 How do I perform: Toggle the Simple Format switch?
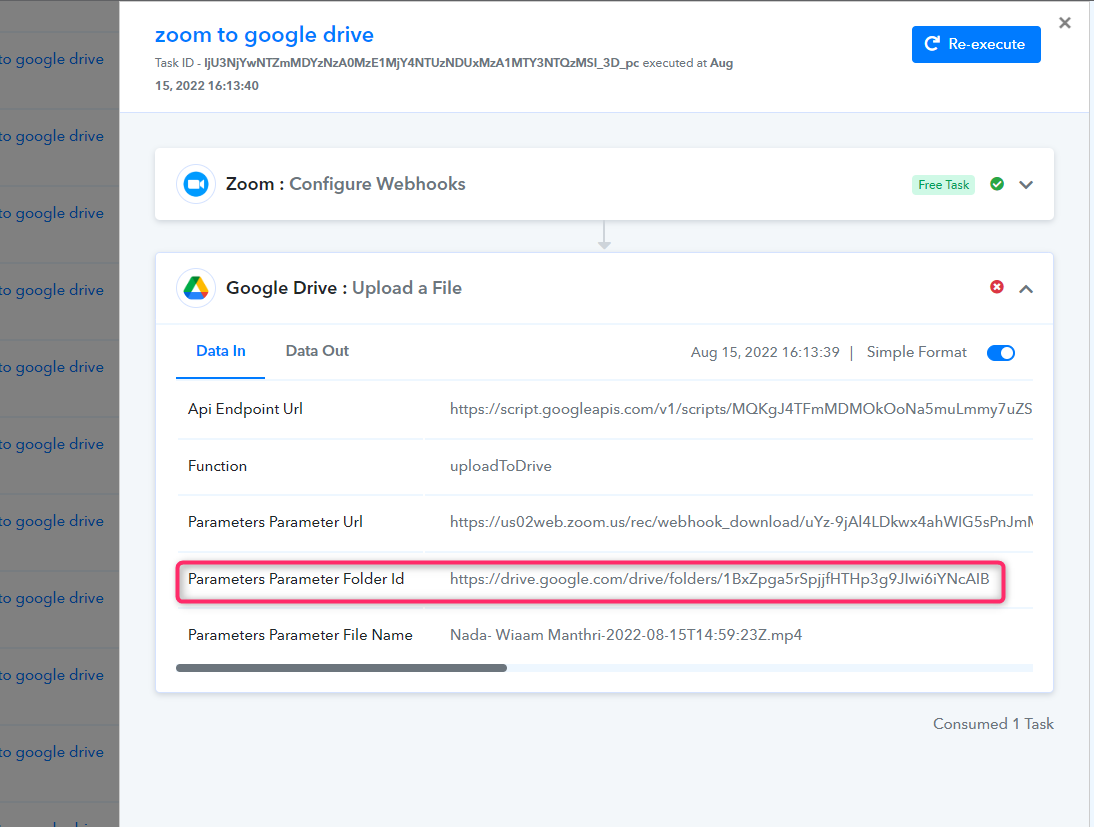point(1001,353)
